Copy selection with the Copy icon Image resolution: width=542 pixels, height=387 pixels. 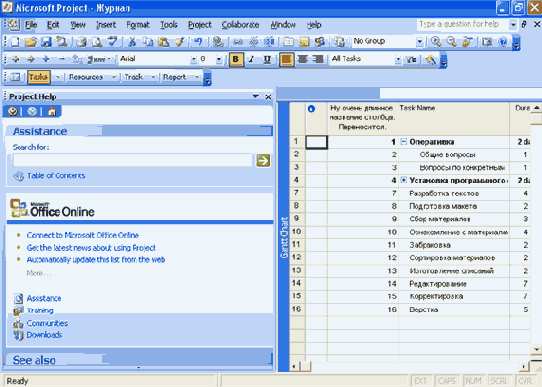(x=148, y=42)
